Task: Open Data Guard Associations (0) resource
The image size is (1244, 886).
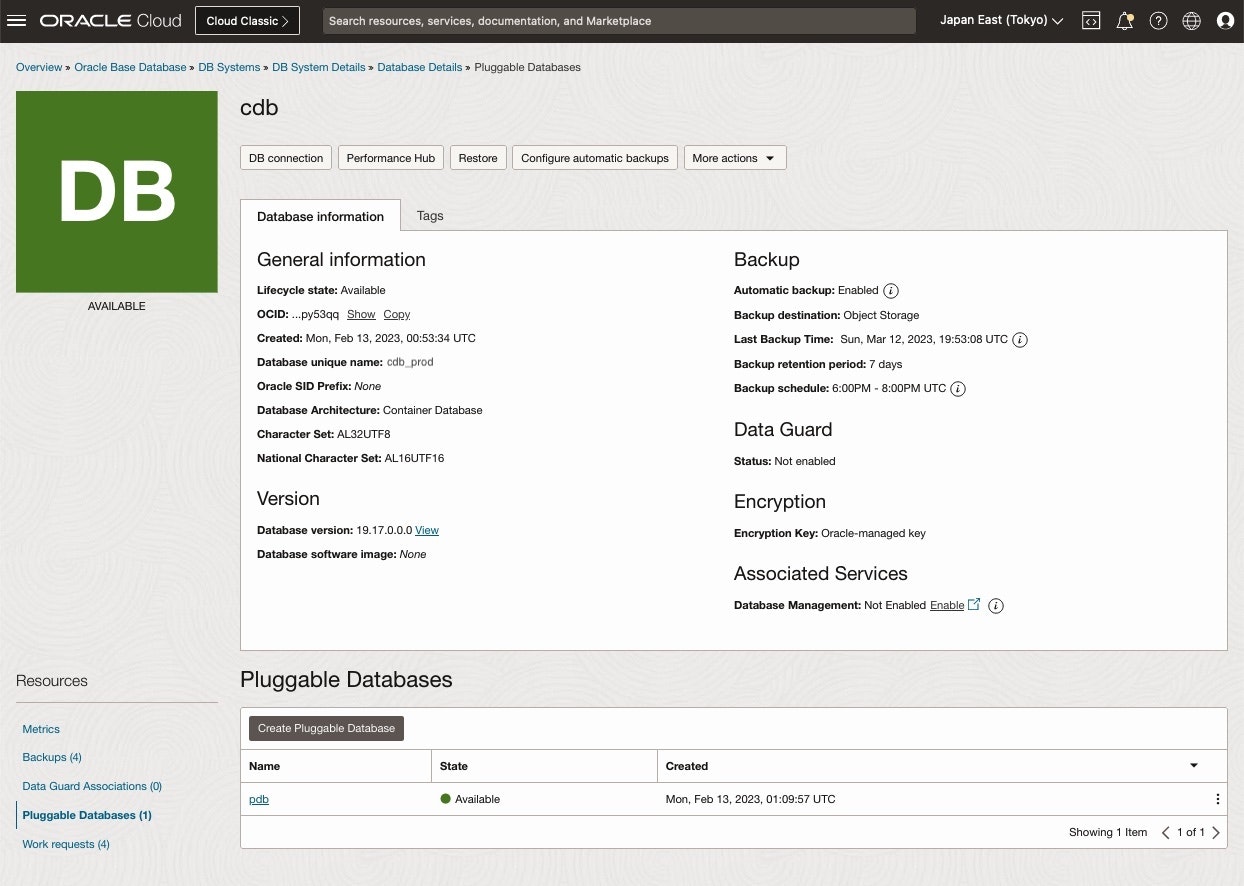Action: click(x=92, y=786)
